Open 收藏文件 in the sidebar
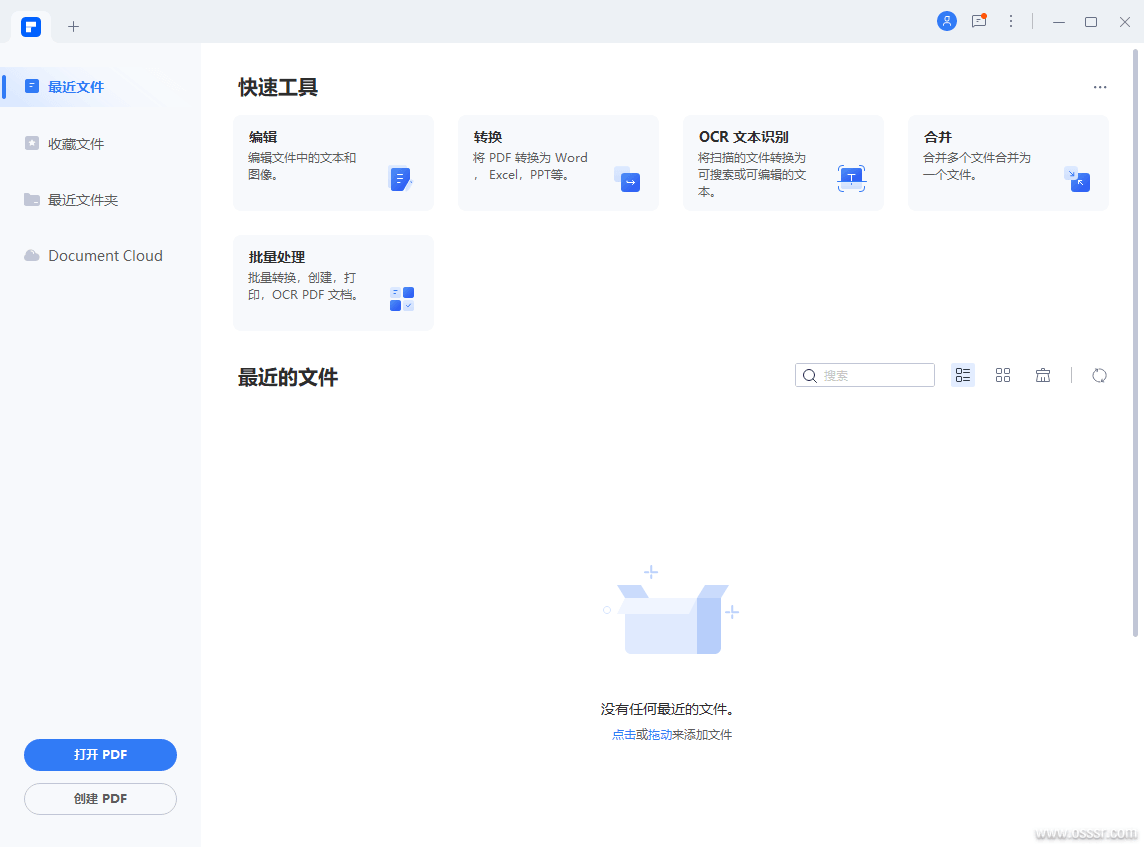1144x847 pixels. pos(76,144)
